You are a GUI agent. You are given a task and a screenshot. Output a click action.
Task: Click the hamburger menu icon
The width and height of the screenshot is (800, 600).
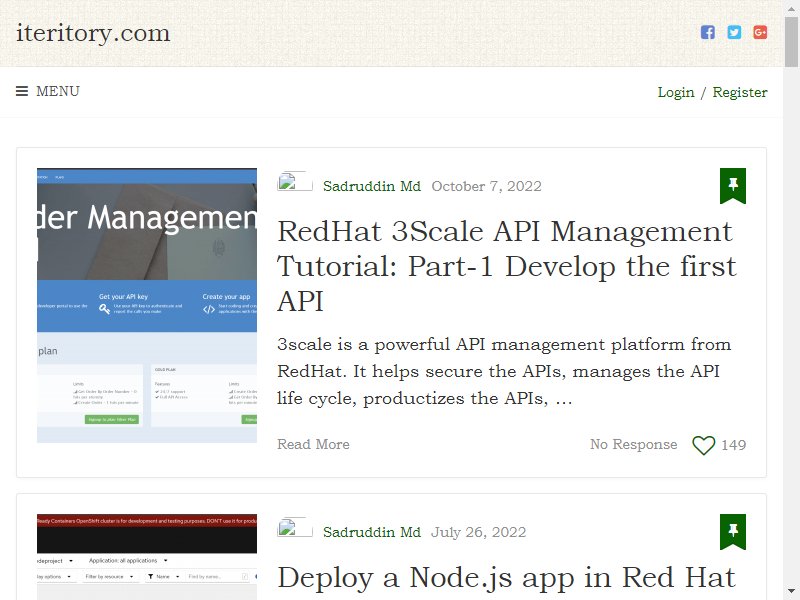point(22,91)
